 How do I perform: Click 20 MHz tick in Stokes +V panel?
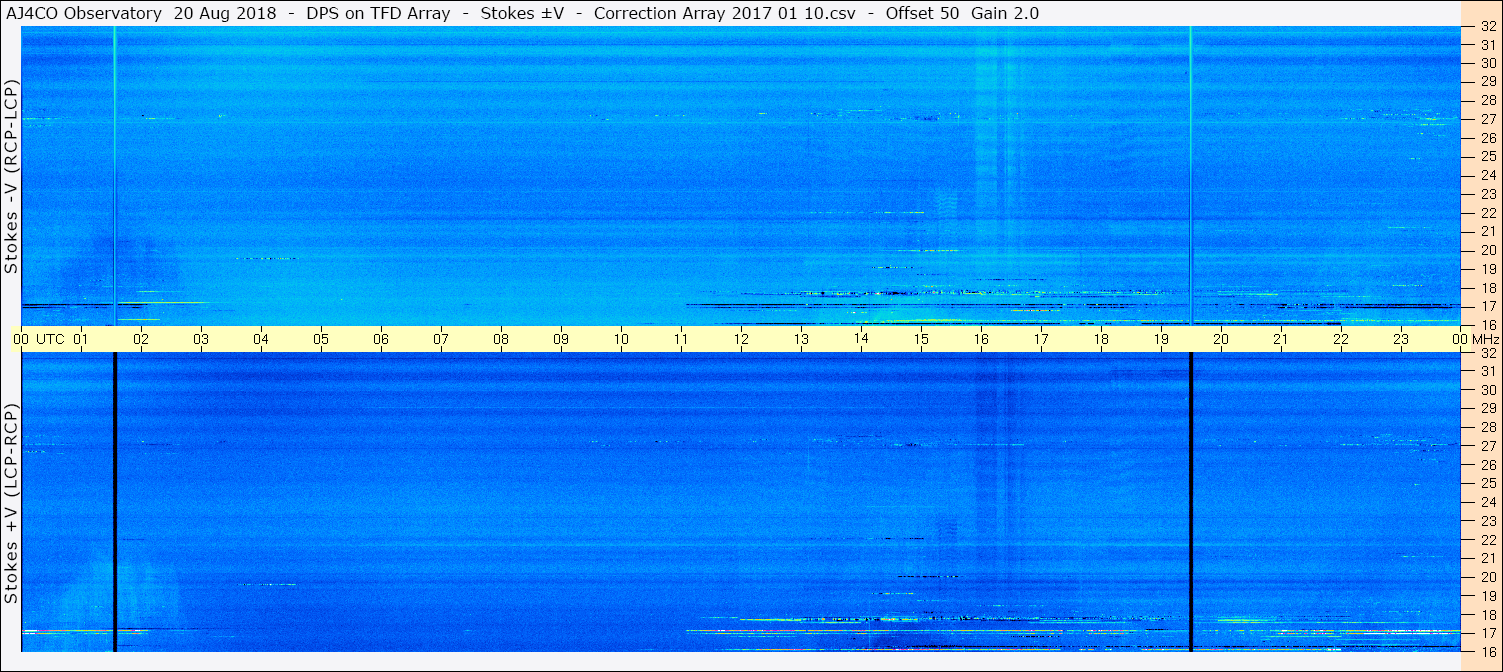1488,577
